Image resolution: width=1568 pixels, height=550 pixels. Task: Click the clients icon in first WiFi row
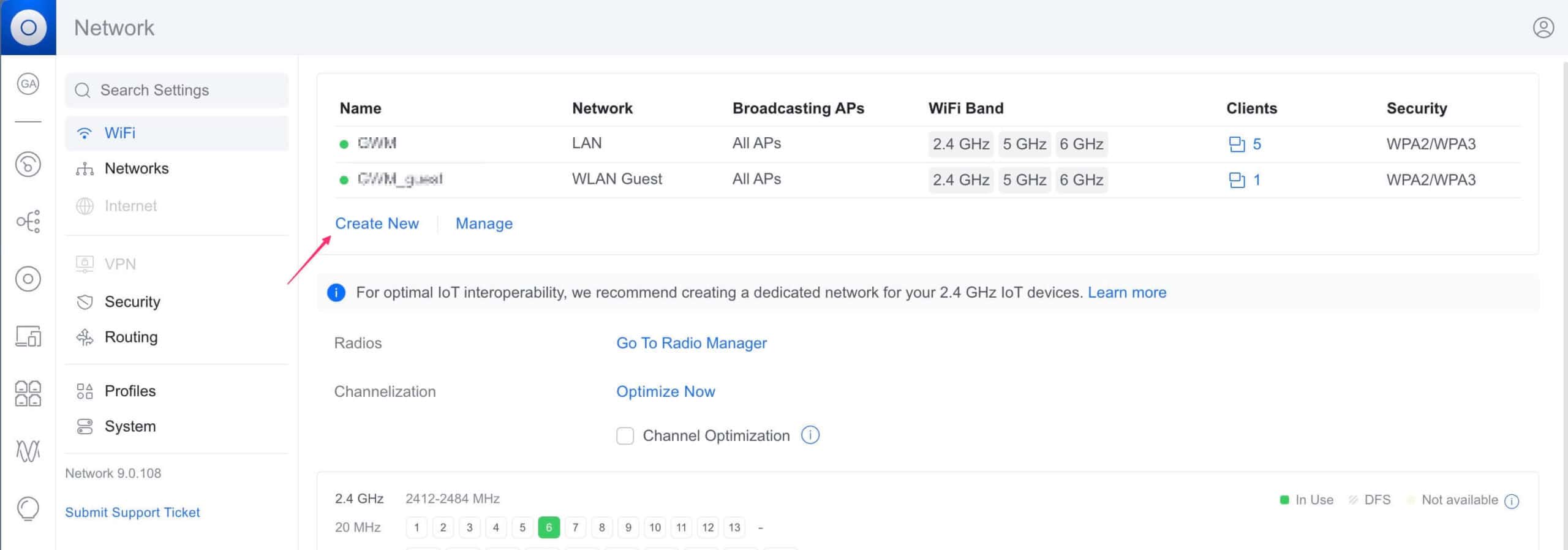(x=1237, y=144)
